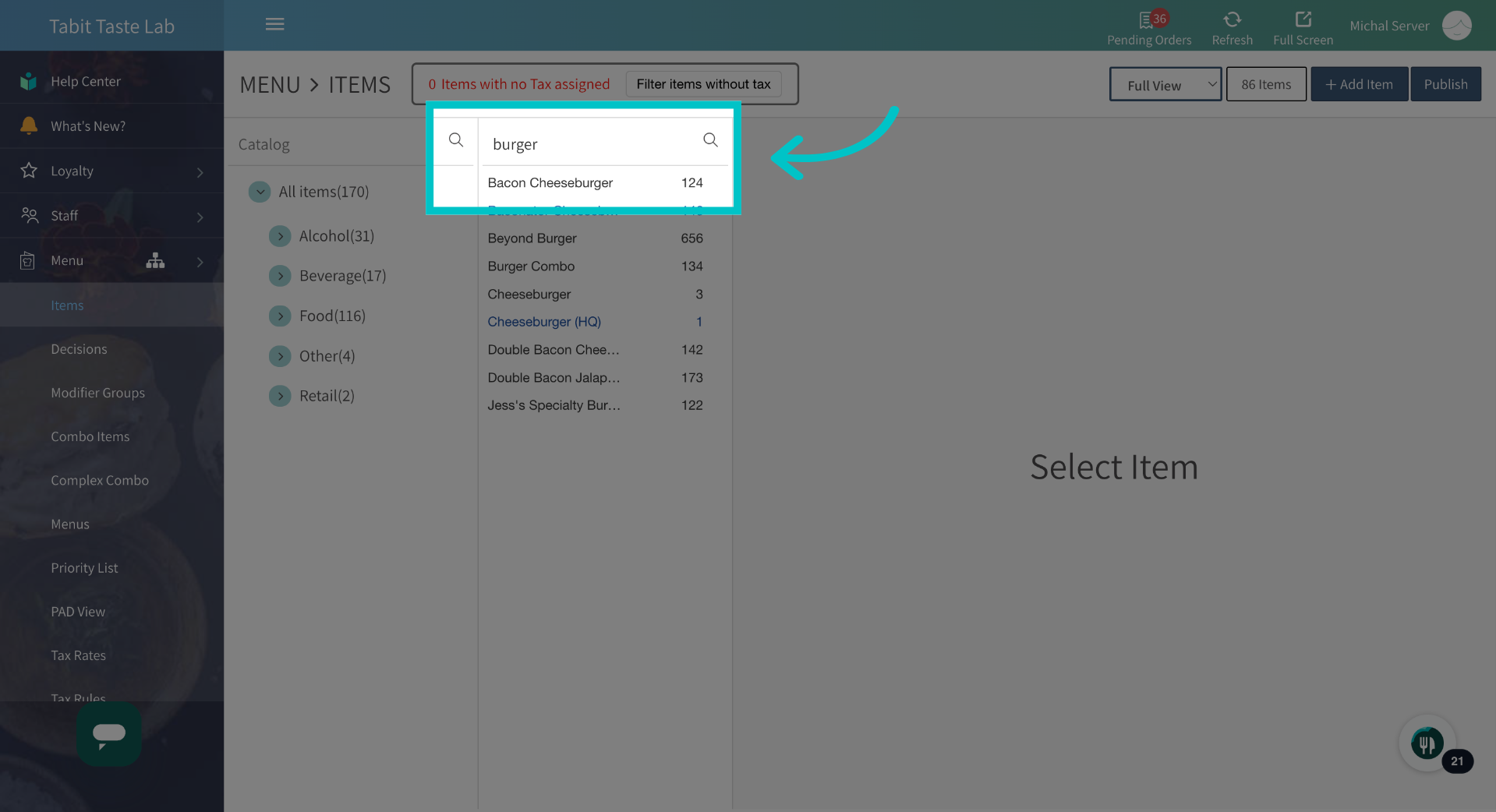Viewport: 1496px width, 812px height.
Task: Open Pending Orders from the top bar
Action: [x=1149, y=26]
